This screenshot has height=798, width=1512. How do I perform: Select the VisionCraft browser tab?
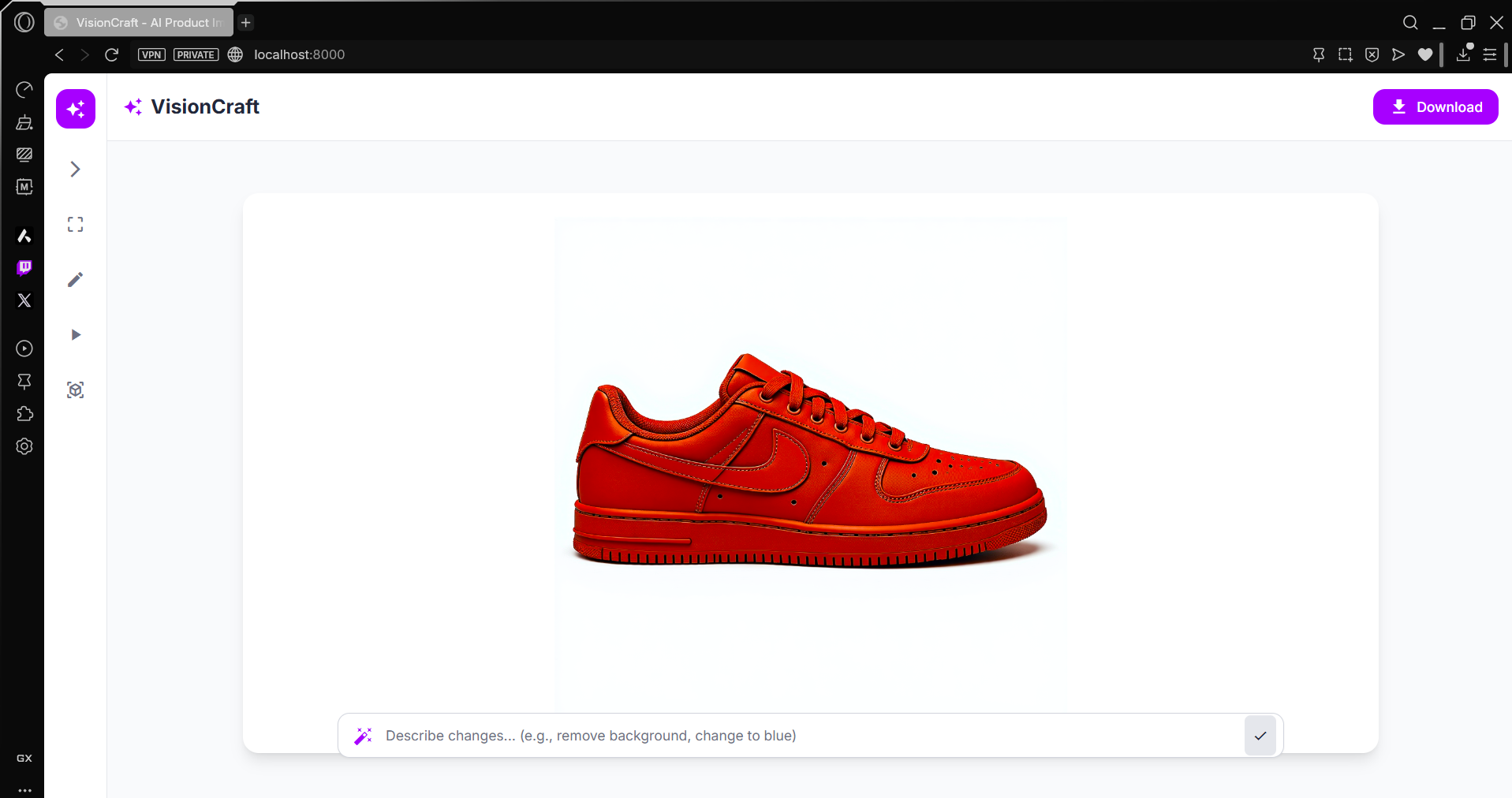139,23
